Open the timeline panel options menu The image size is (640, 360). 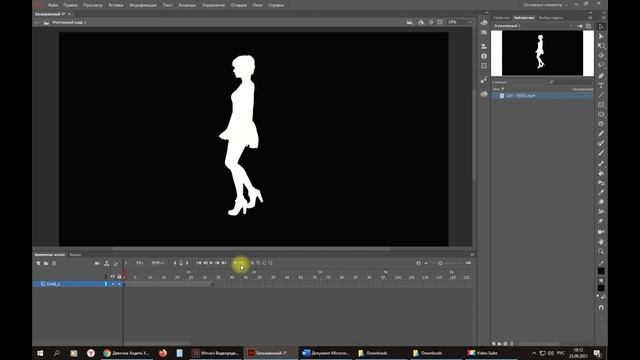(472, 255)
